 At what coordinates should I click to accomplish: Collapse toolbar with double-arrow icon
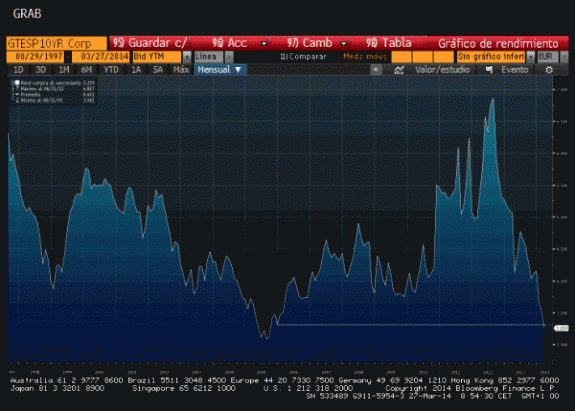pyautogui.click(x=376, y=70)
